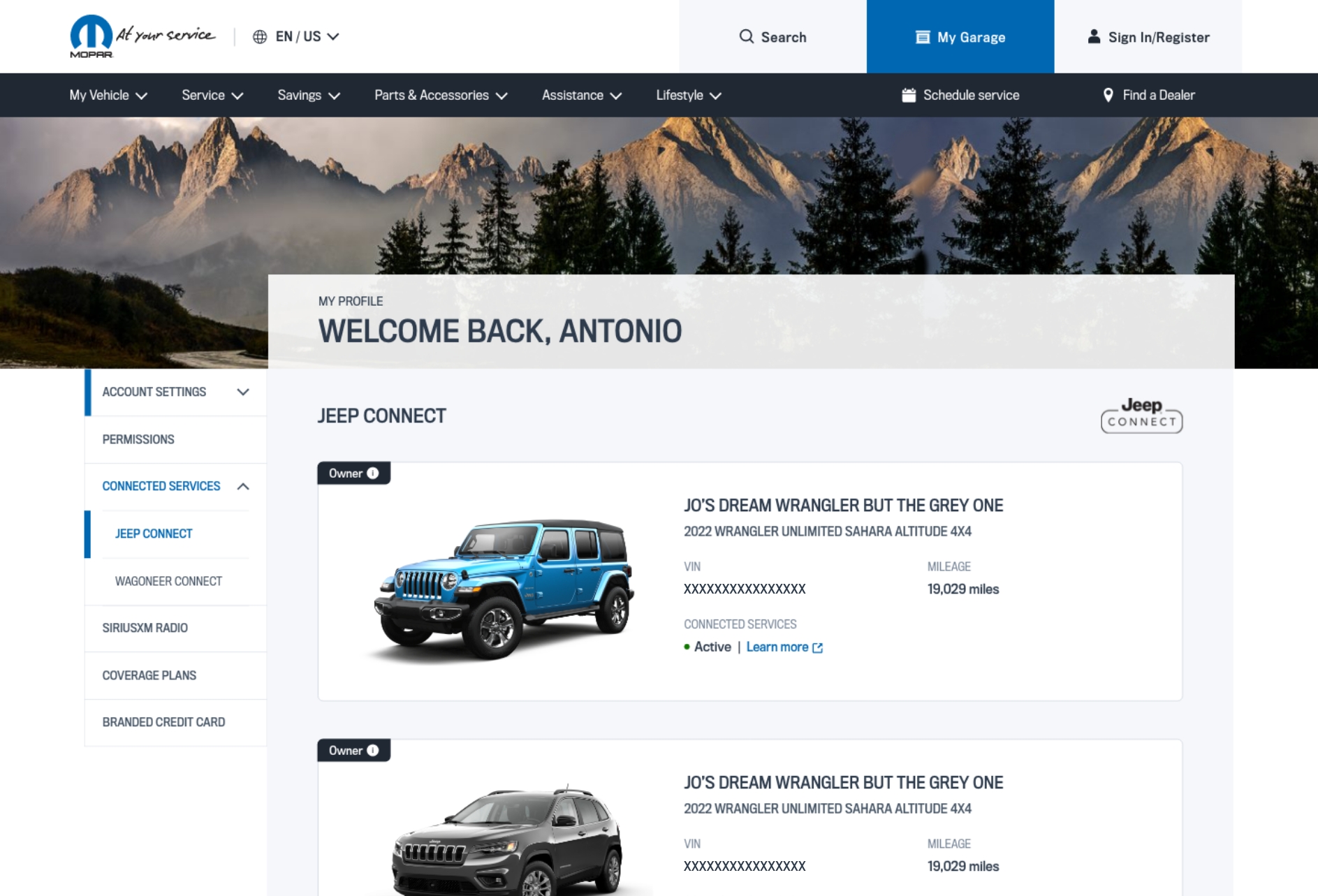
Task: Go to Wagoneer Connect settings
Action: pyautogui.click(x=168, y=580)
